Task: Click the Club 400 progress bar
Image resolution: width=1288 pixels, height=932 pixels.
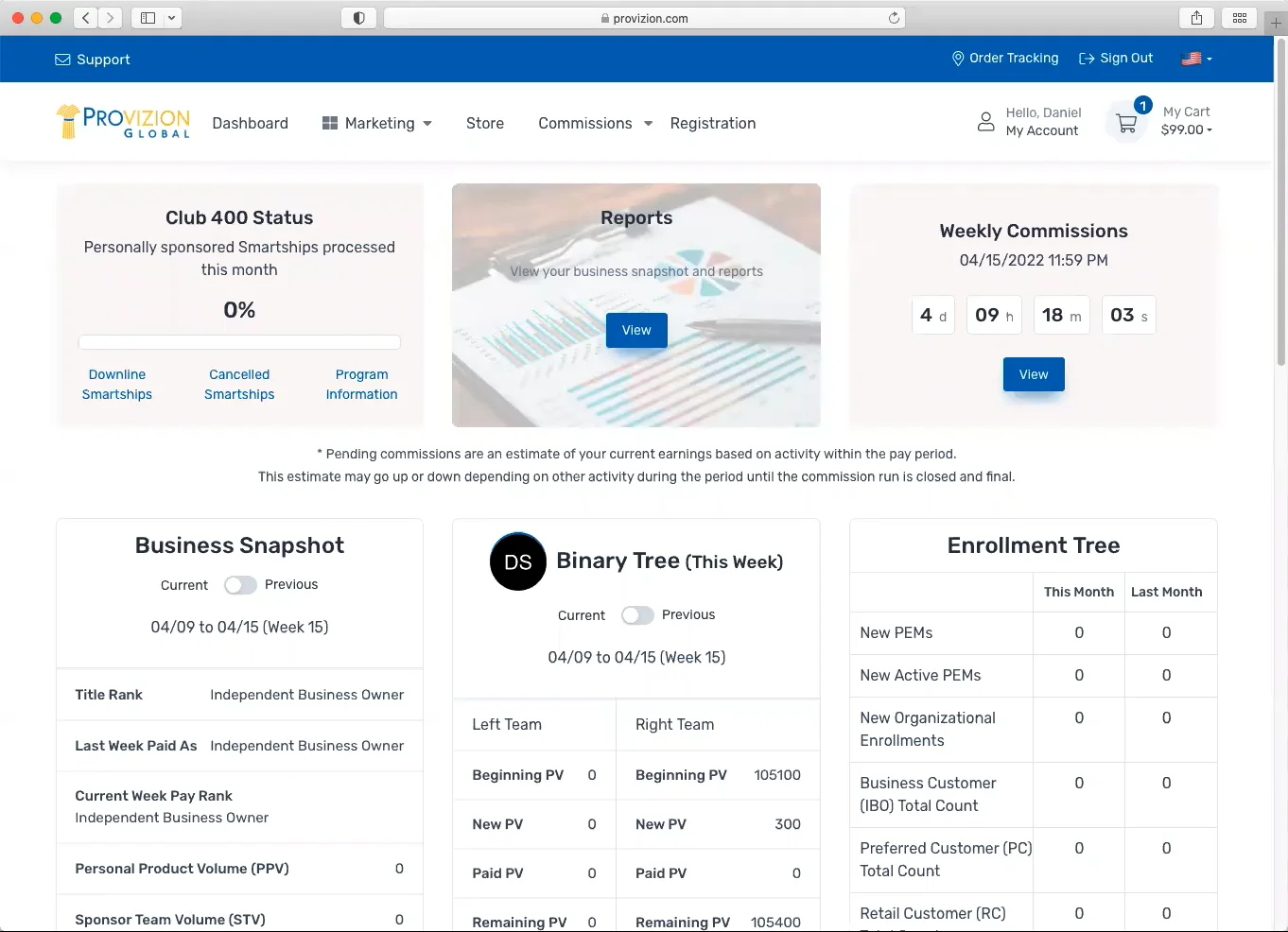Action: click(x=239, y=342)
